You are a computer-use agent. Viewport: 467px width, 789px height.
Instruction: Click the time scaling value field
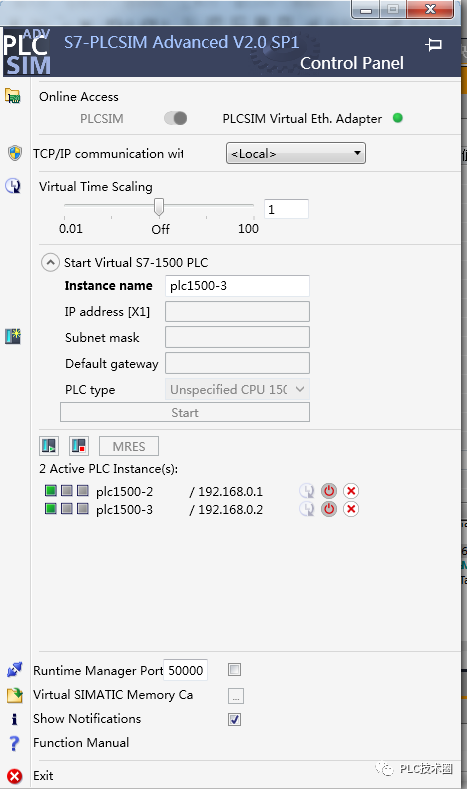point(286,209)
